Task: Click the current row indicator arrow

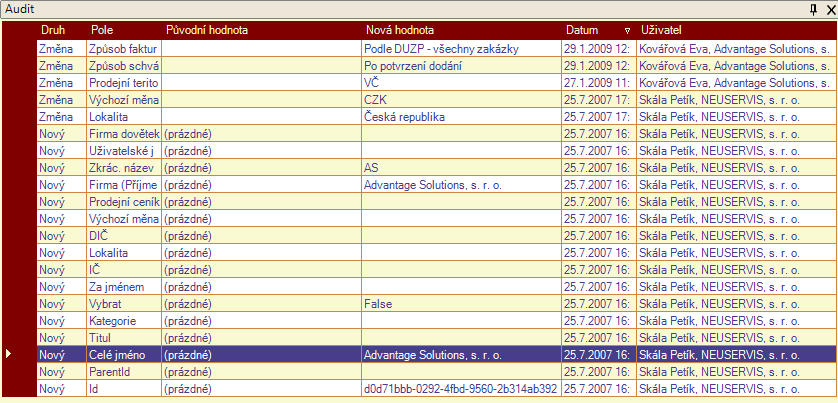Action: (x=10, y=354)
